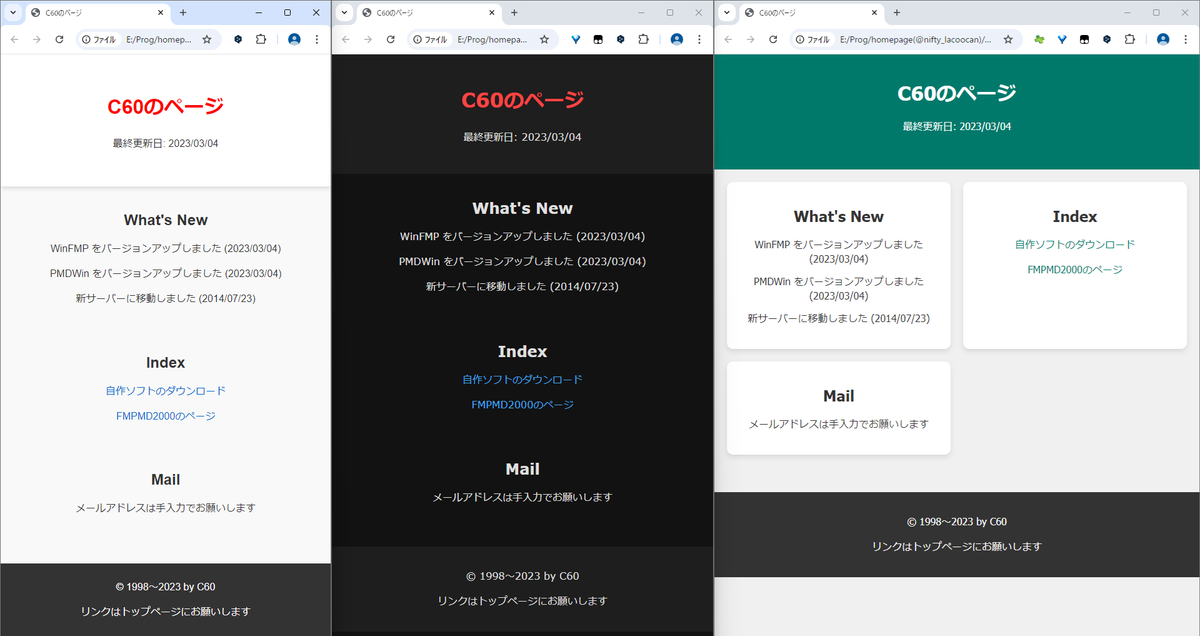Image resolution: width=1200 pixels, height=636 pixels.
Task: Close the C60 tab in green-header window
Action: tap(874, 12)
